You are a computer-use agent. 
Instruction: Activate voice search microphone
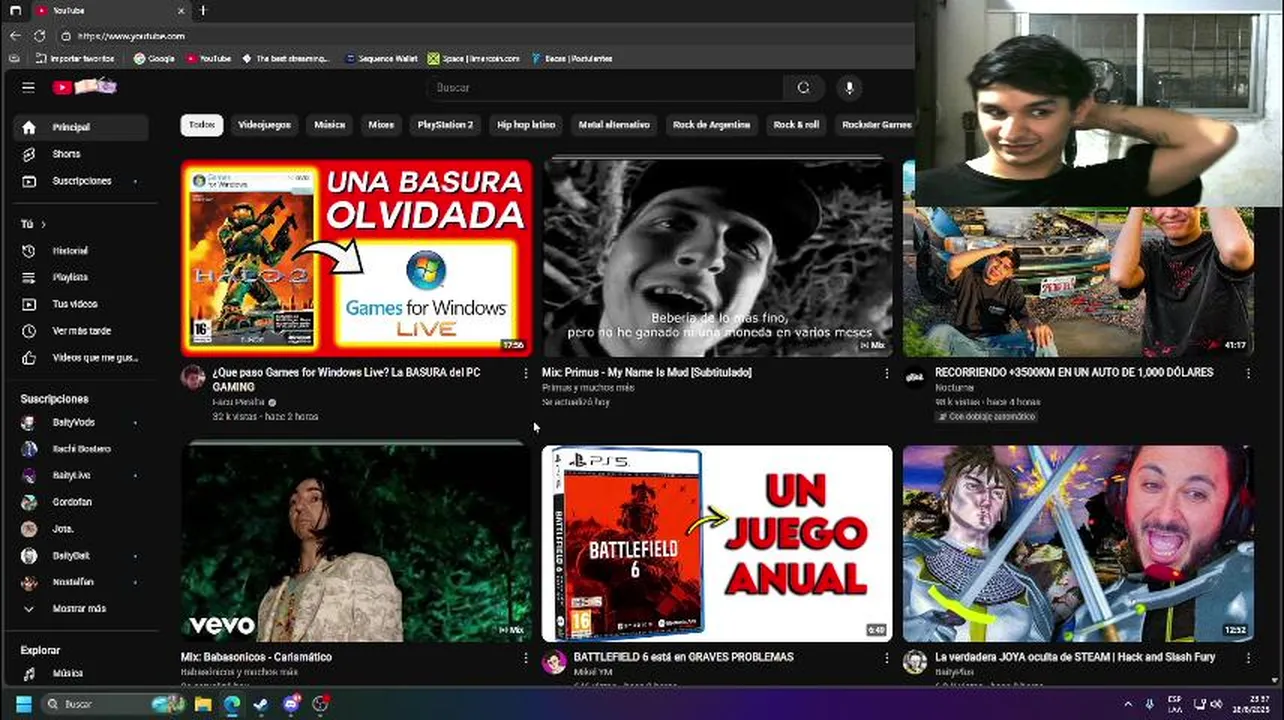(849, 87)
